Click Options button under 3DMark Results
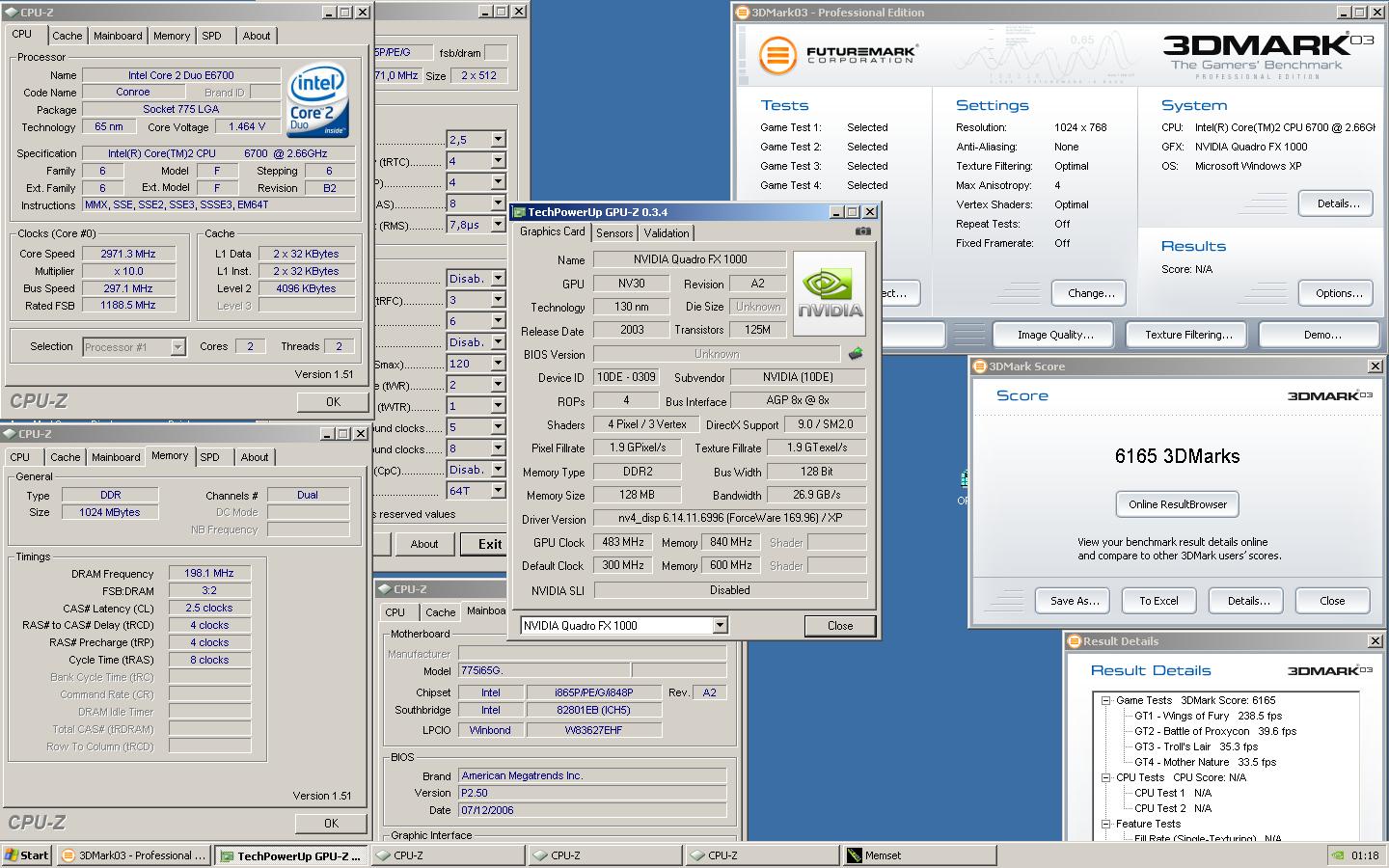 (1338, 293)
